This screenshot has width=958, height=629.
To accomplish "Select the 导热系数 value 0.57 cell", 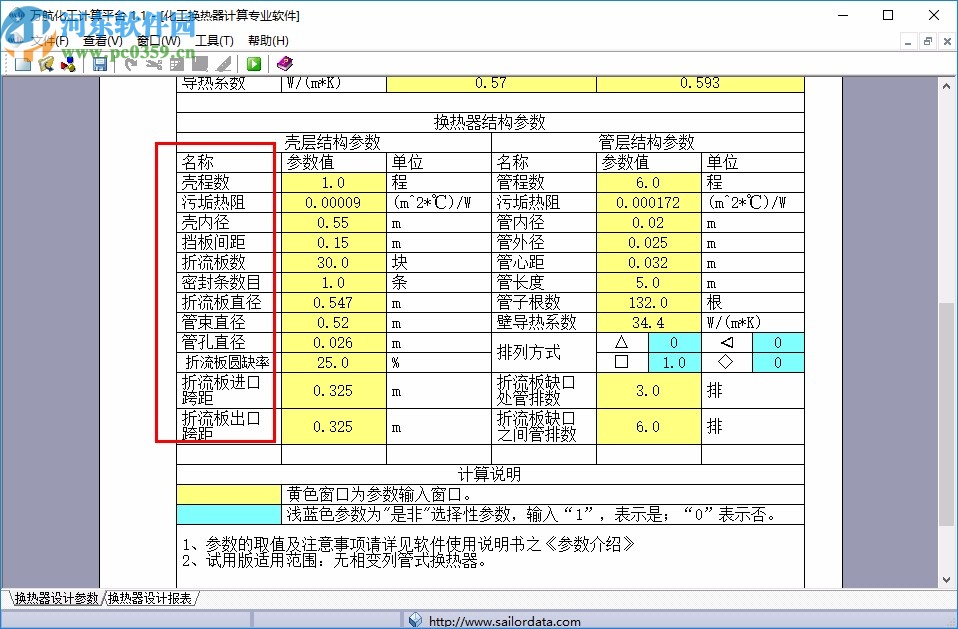I will click(491, 84).
